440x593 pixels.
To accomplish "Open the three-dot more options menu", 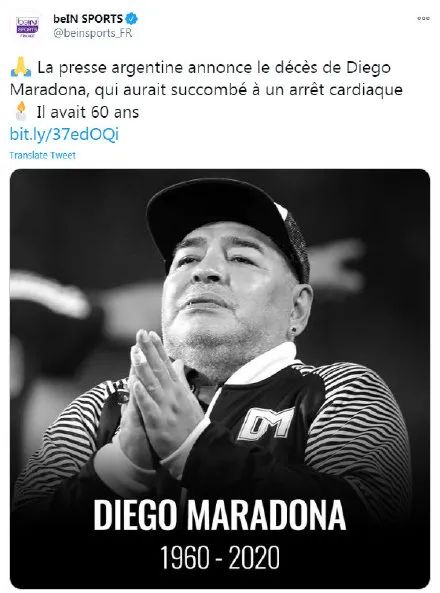I will click(423, 18).
